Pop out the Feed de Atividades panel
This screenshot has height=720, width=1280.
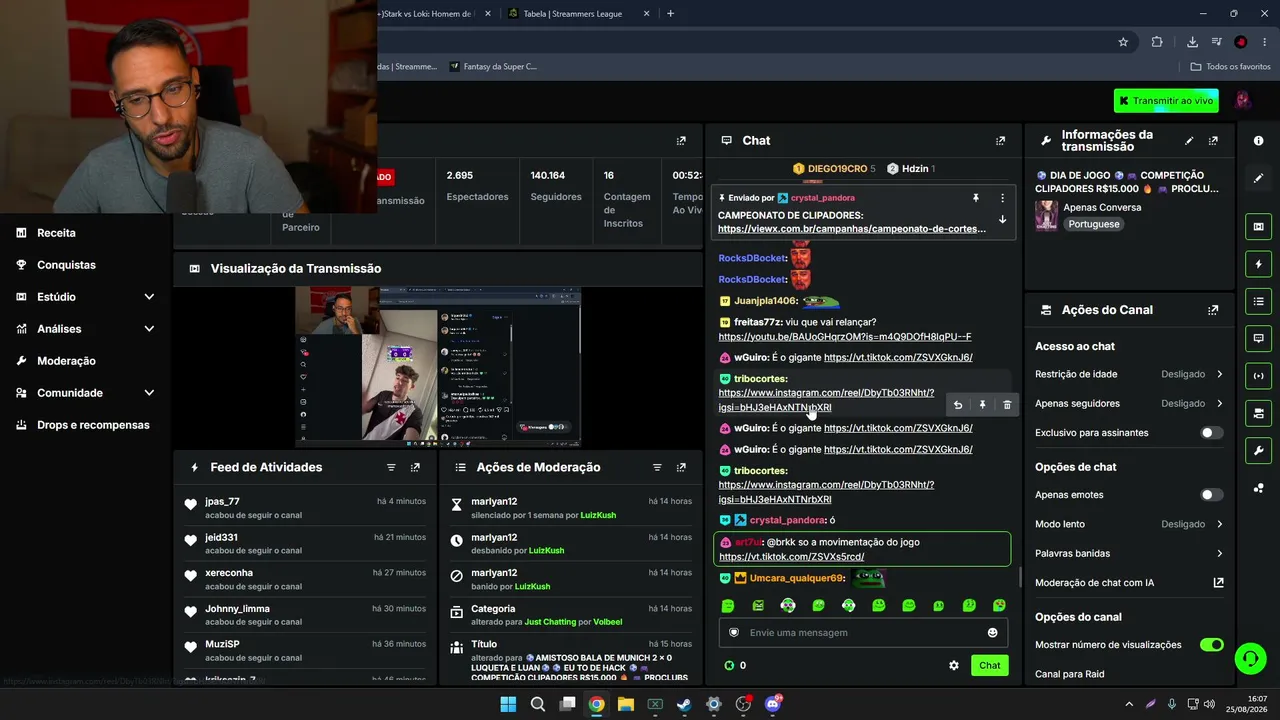415,467
